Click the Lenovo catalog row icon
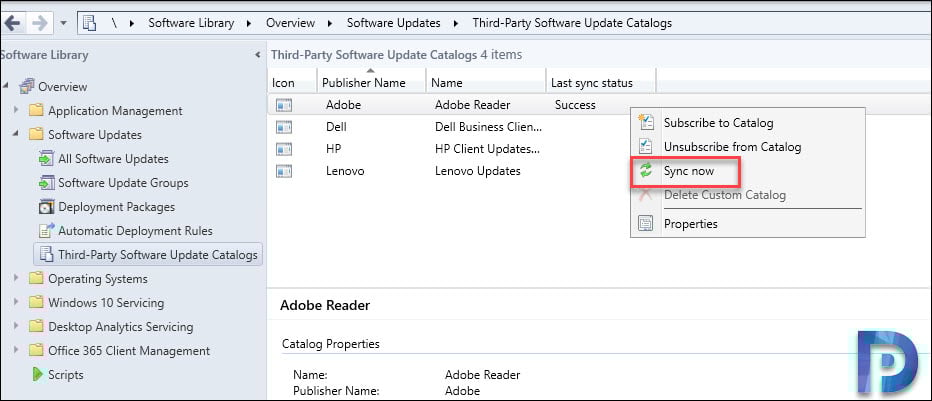This screenshot has height=401, width=932. click(284, 171)
